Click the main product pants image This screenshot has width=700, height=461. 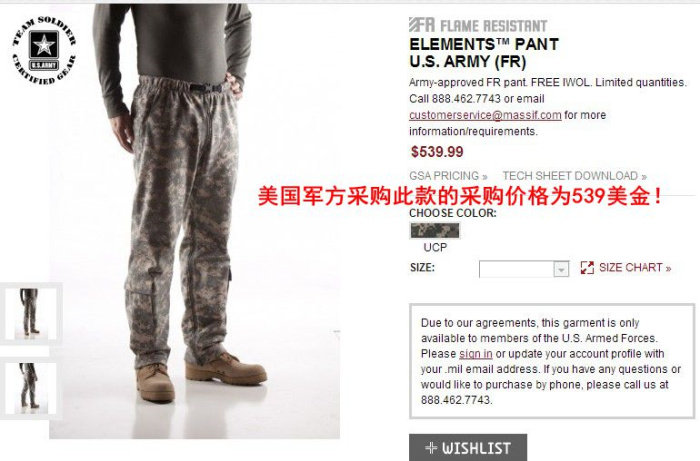click(x=194, y=221)
